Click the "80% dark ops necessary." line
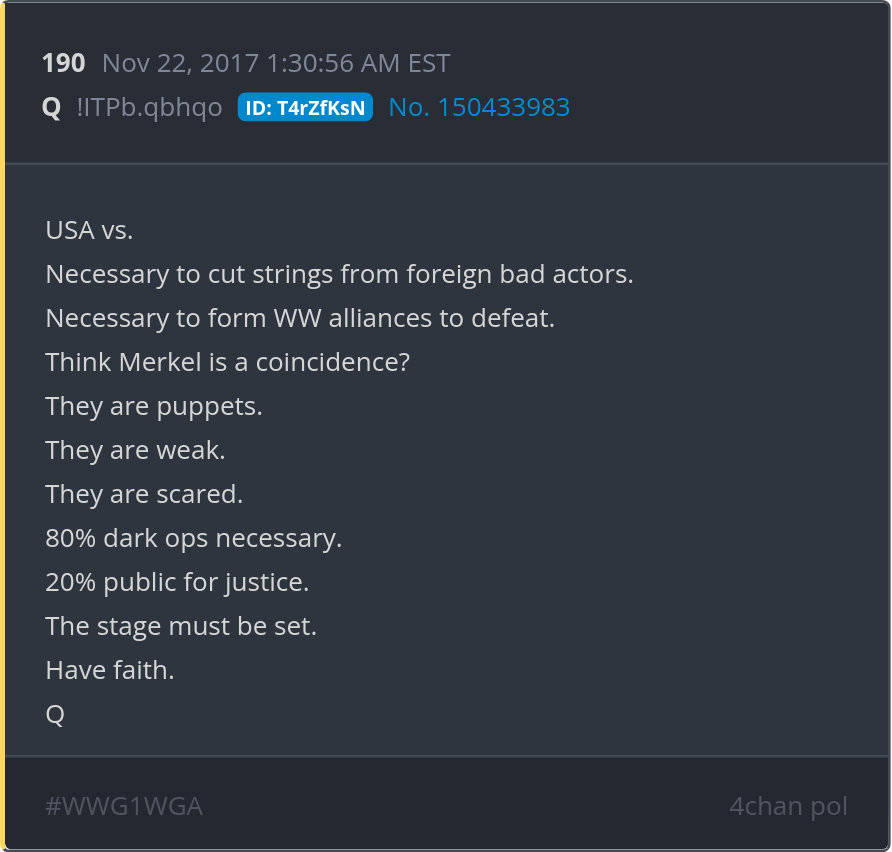 click(x=194, y=538)
